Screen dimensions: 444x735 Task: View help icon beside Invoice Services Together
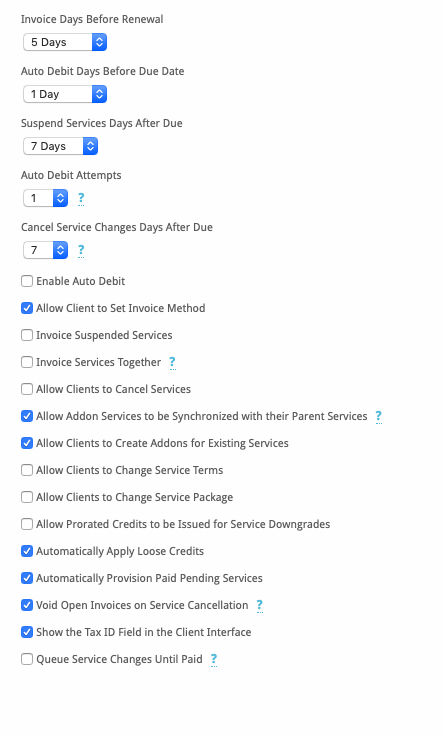click(x=173, y=363)
